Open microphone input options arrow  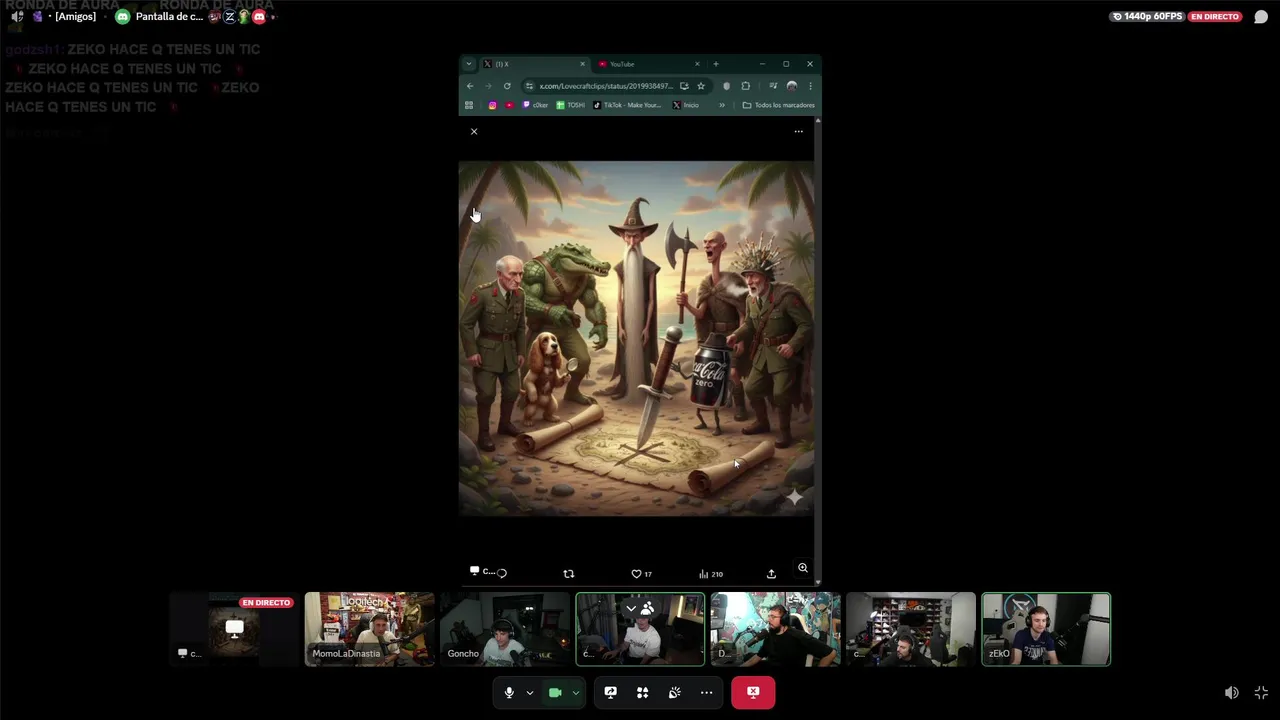point(529,693)
